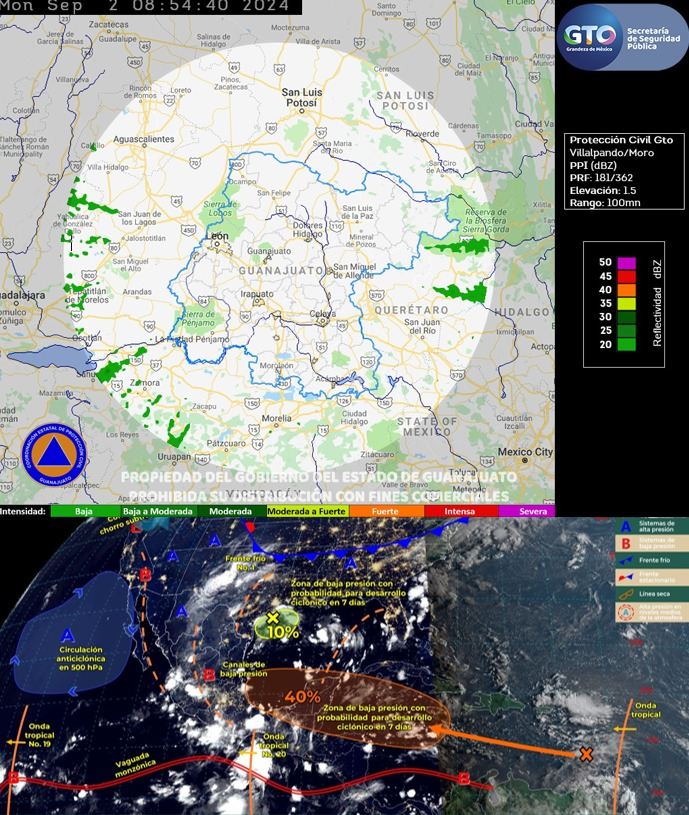Click the 'Severa' magenta intensity segment

point(526,511)
